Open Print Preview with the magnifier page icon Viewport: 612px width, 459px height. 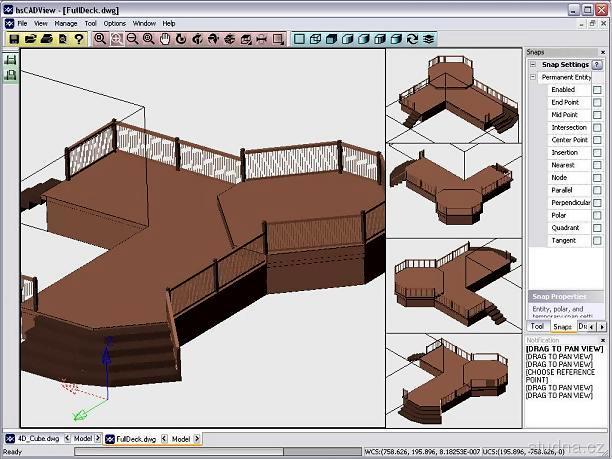coord(63,39)
